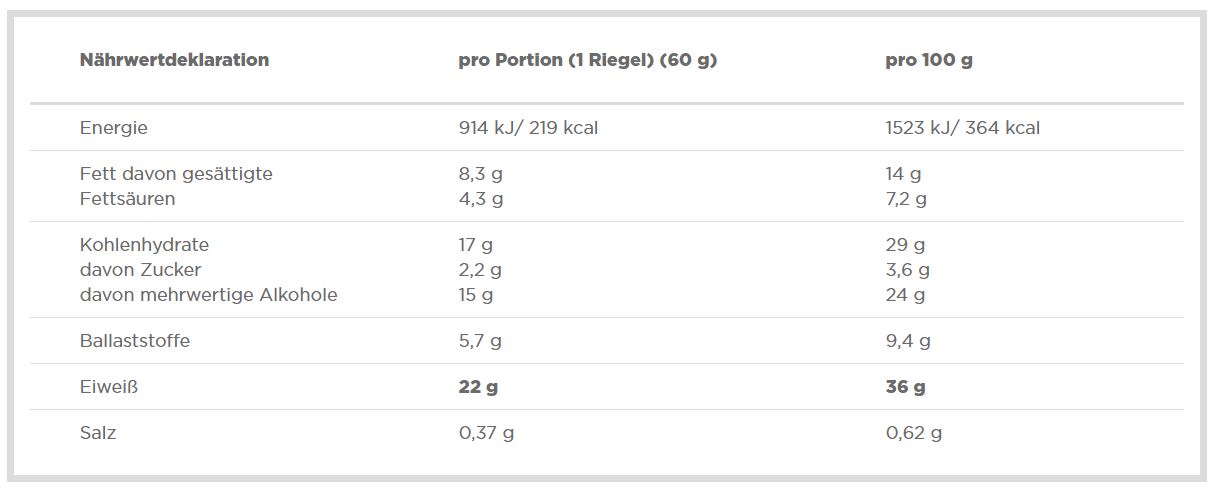Click the davon mehrwertige Alkohole label
Viewport: 1218px width, 492px height.
pos(208,295)
